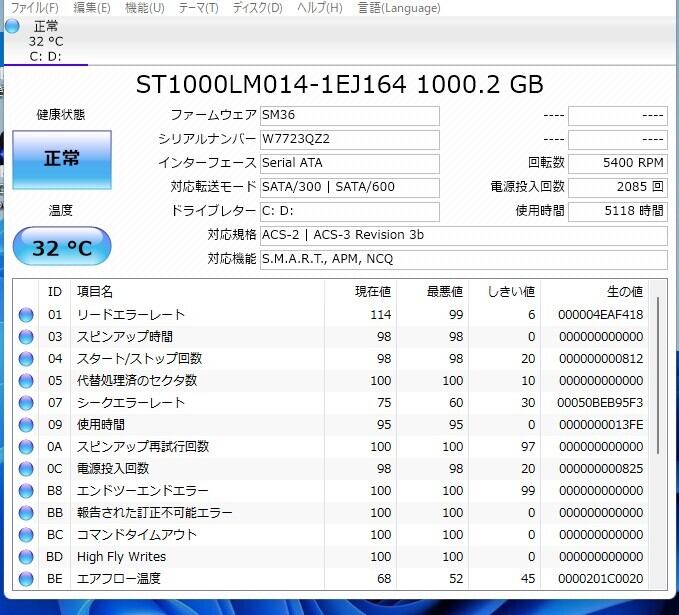Click the status orb for ID 0C 電源投入回数 row
This screenshot has height=615, width=679.
26,469
